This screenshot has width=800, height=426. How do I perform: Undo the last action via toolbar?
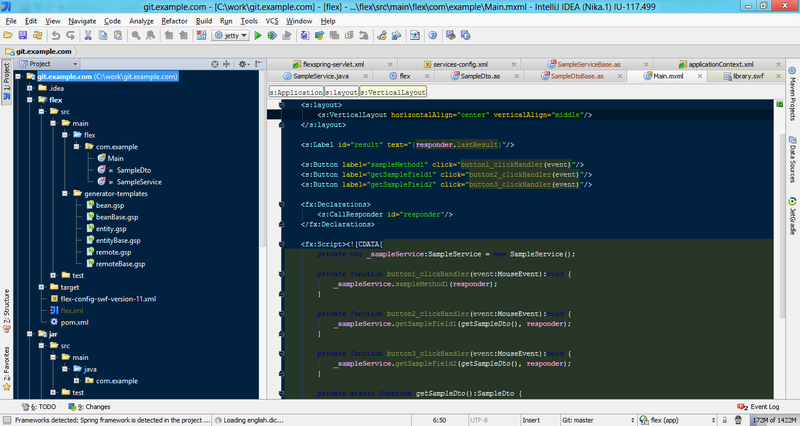(56, 35)
